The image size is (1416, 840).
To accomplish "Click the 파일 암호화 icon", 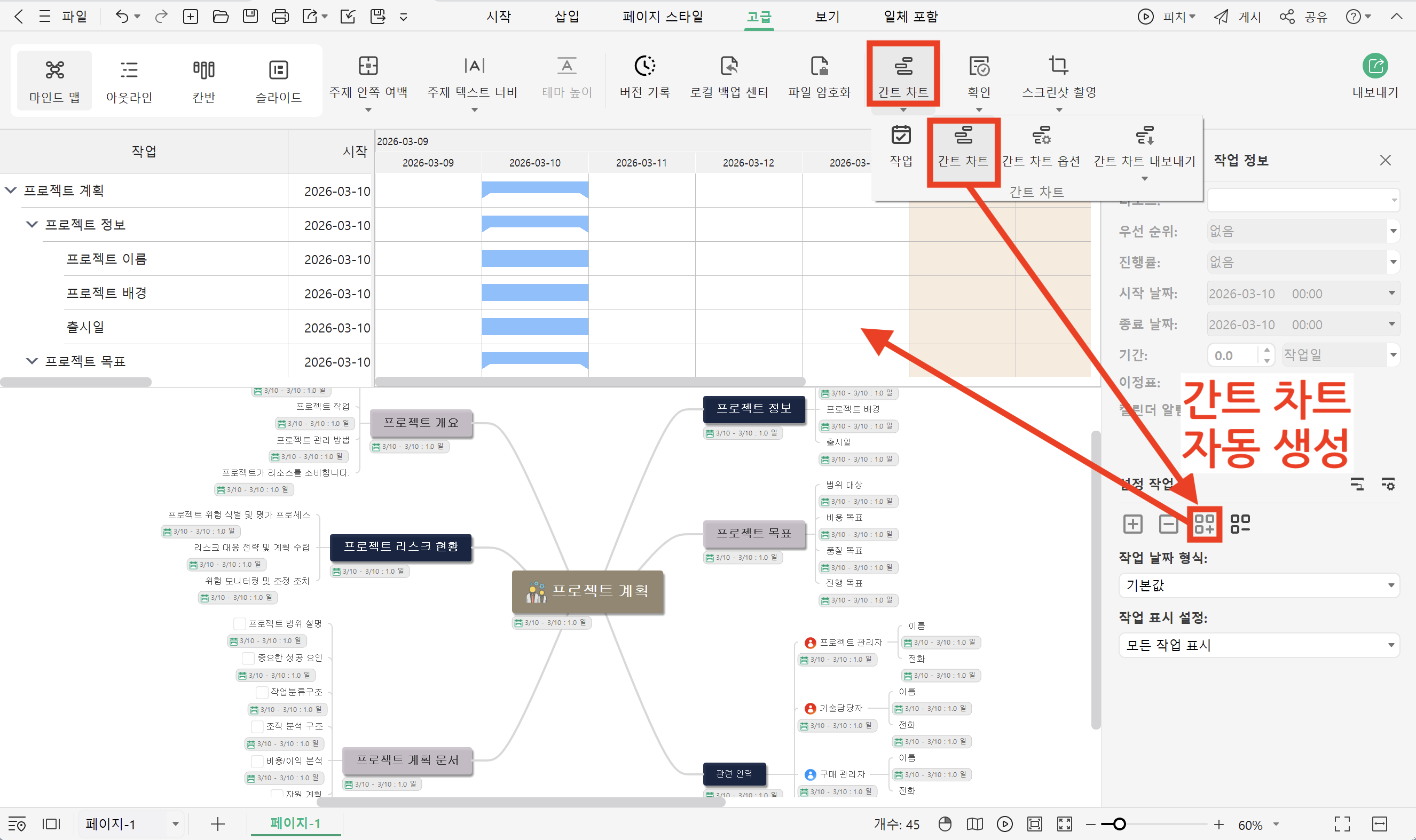I will coord(819,76).
